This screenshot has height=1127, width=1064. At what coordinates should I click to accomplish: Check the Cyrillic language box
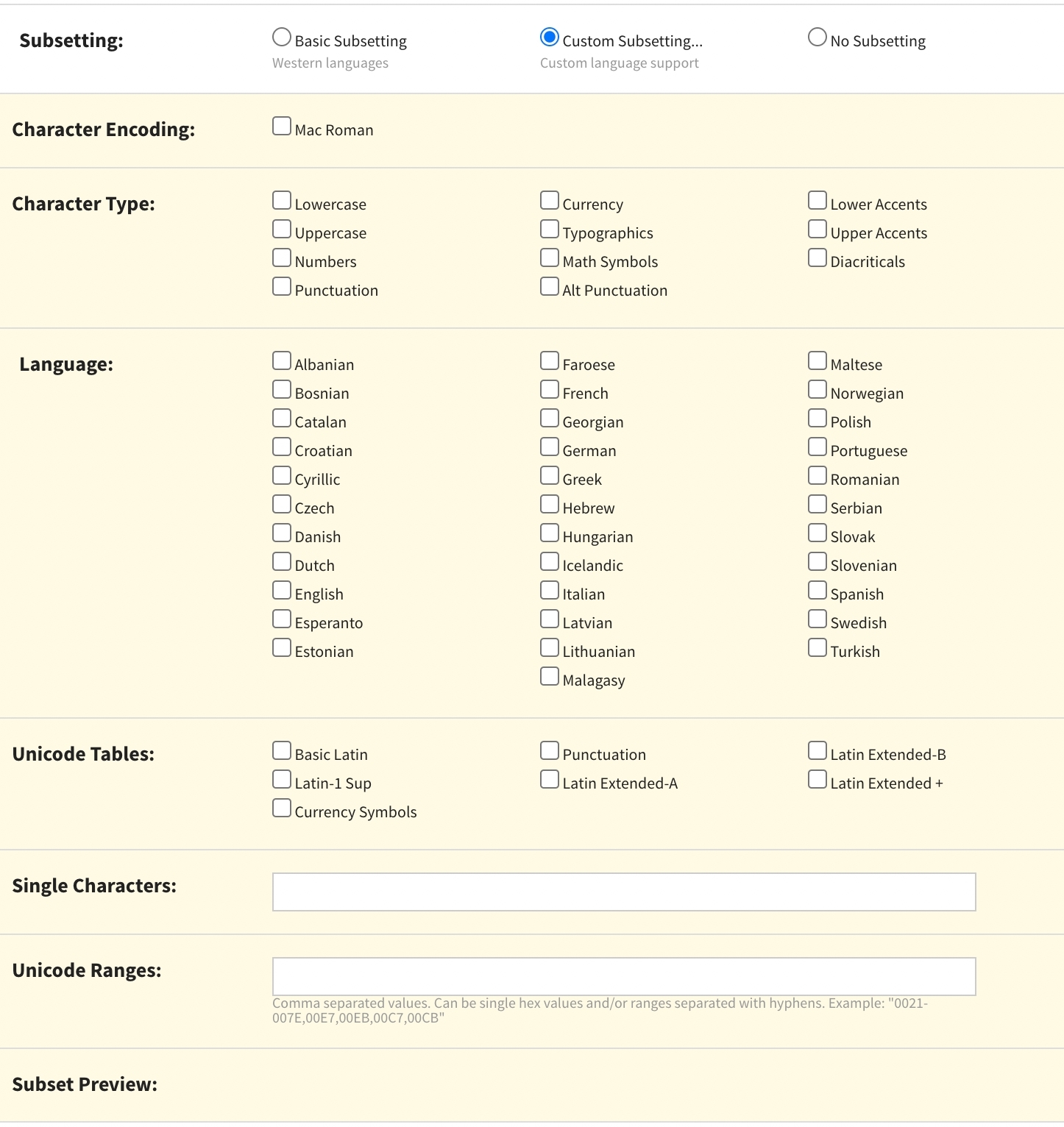point(282,476)
